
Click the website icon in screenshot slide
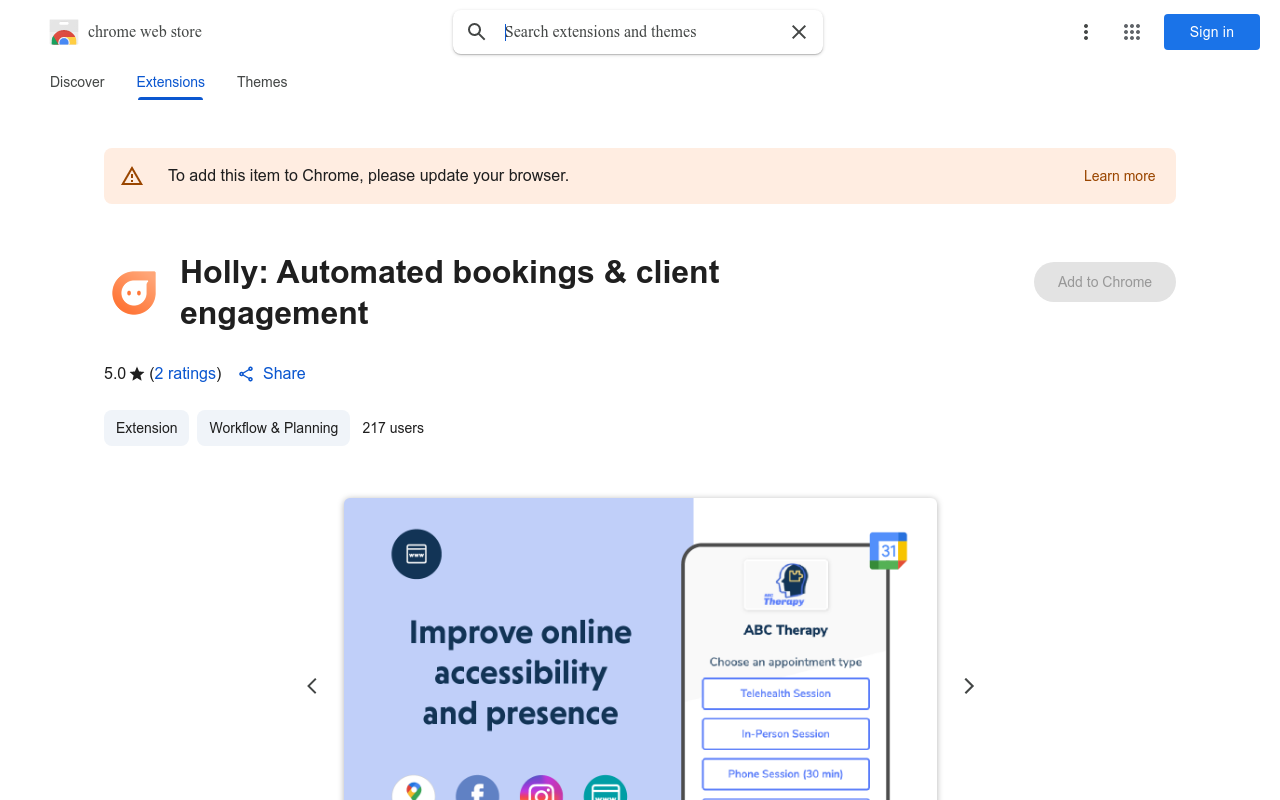(416, 554)
